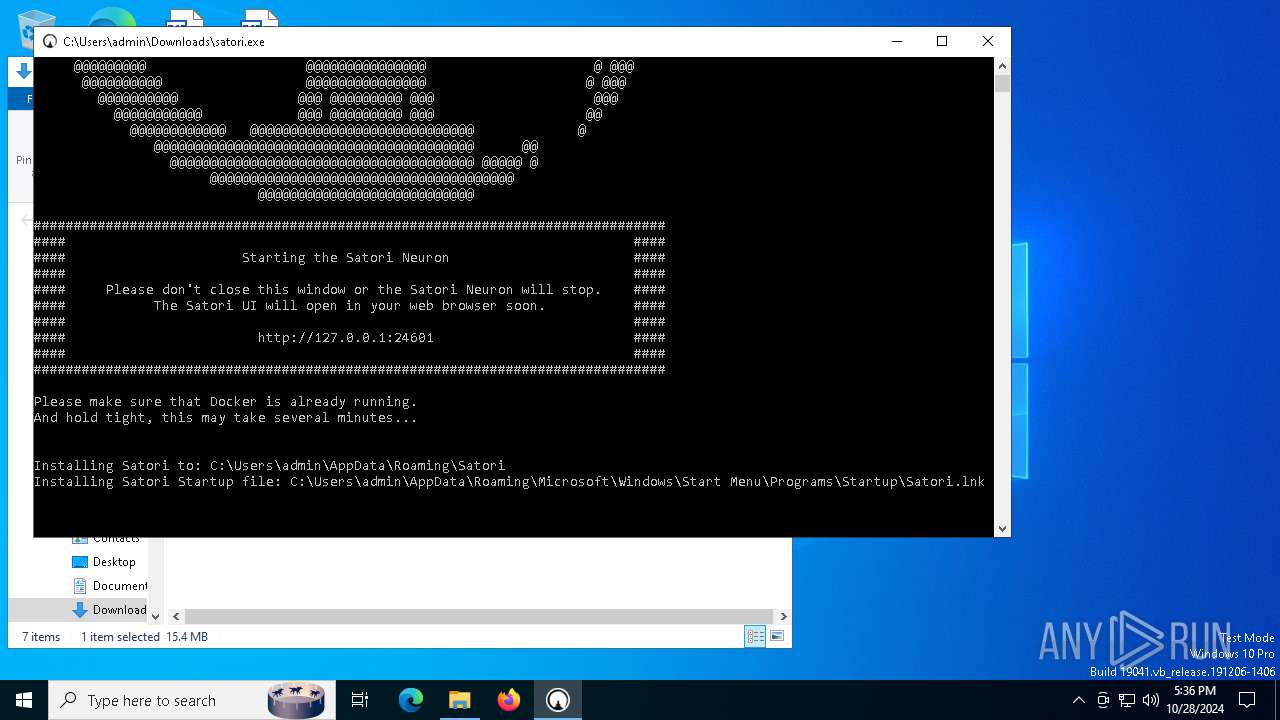Open the volume control in system tray
Screen dimensions: 1280x720
(x=1150, y=700)
